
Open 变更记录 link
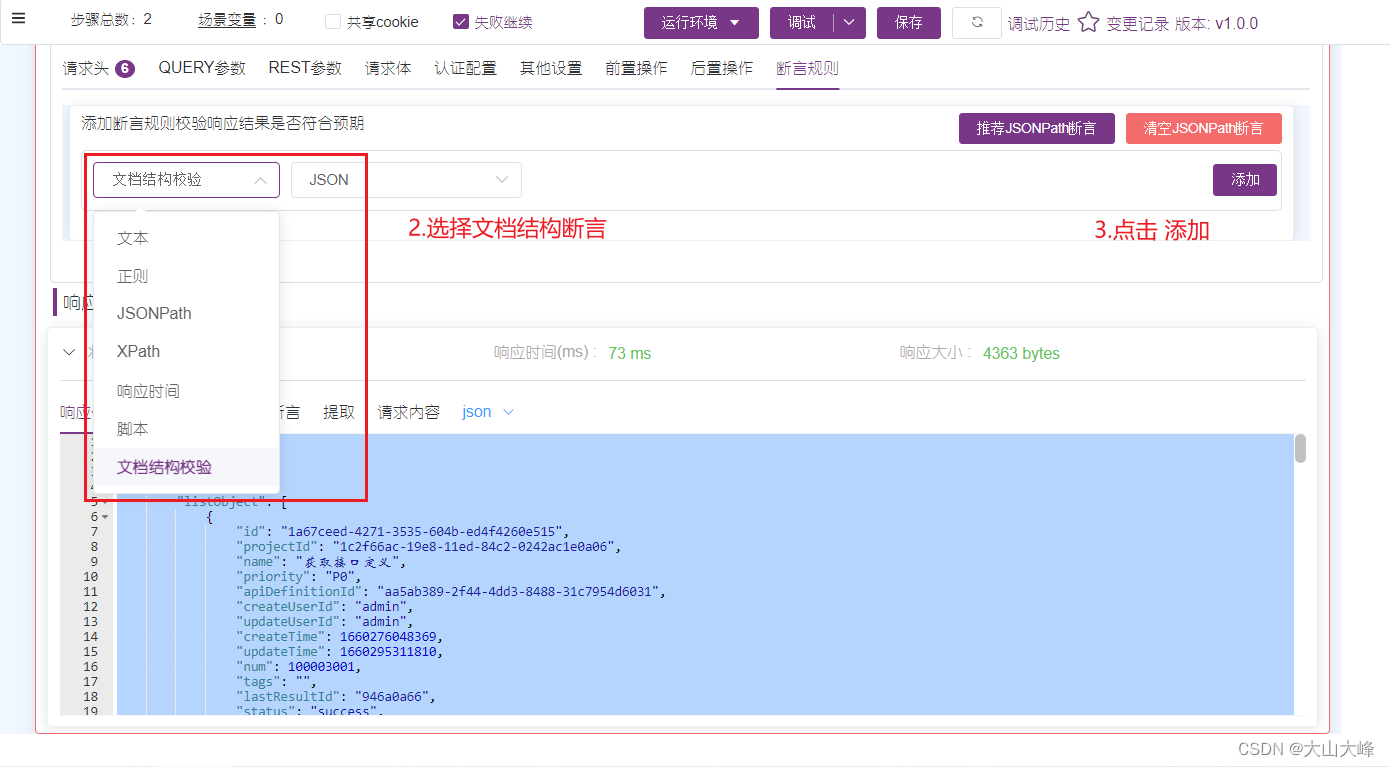[1137, 23]
